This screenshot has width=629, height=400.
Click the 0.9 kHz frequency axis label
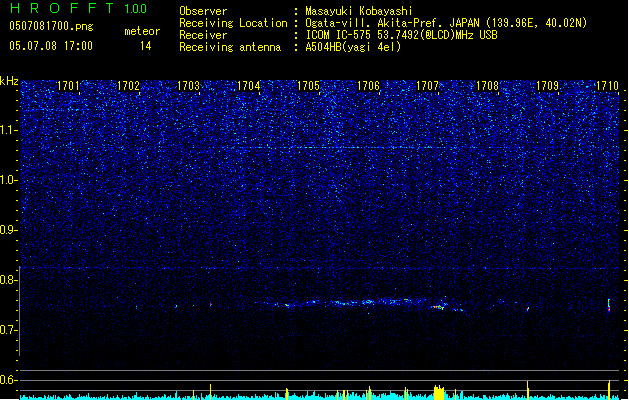pyautogui.click(x=9, y=230)
